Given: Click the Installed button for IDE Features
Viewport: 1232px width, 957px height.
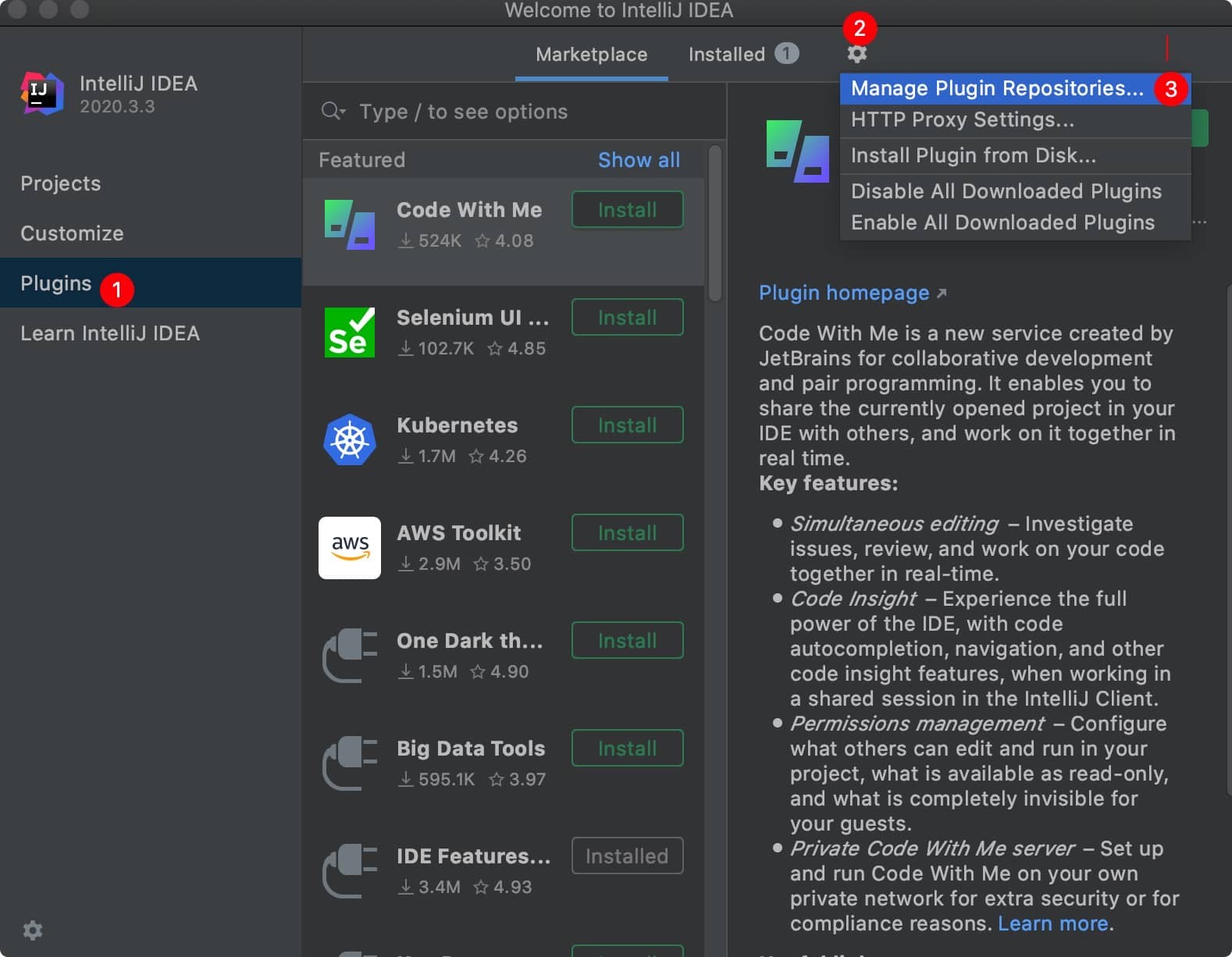Looking at the screenshot, I should [x=627, y=856].
